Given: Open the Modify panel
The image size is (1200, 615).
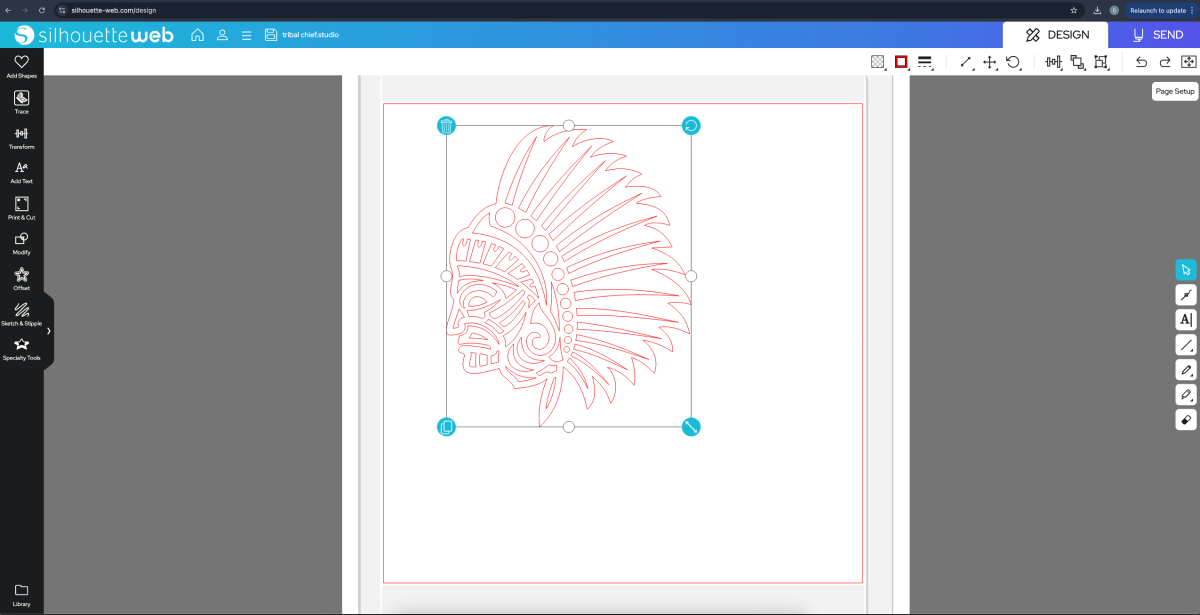Looking at the screenshot, I should (x=22, y=243).
